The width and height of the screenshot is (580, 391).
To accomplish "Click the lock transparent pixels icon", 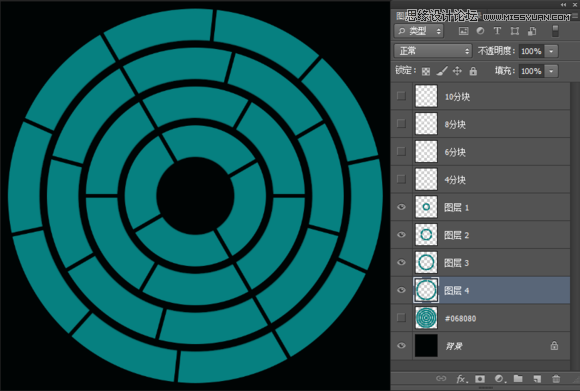I will click(426, 71).
